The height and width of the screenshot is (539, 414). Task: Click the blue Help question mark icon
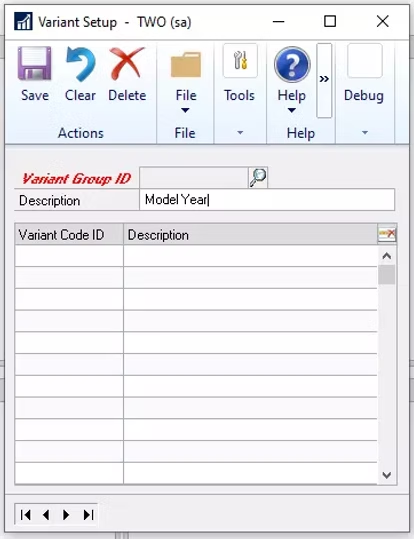292,65
